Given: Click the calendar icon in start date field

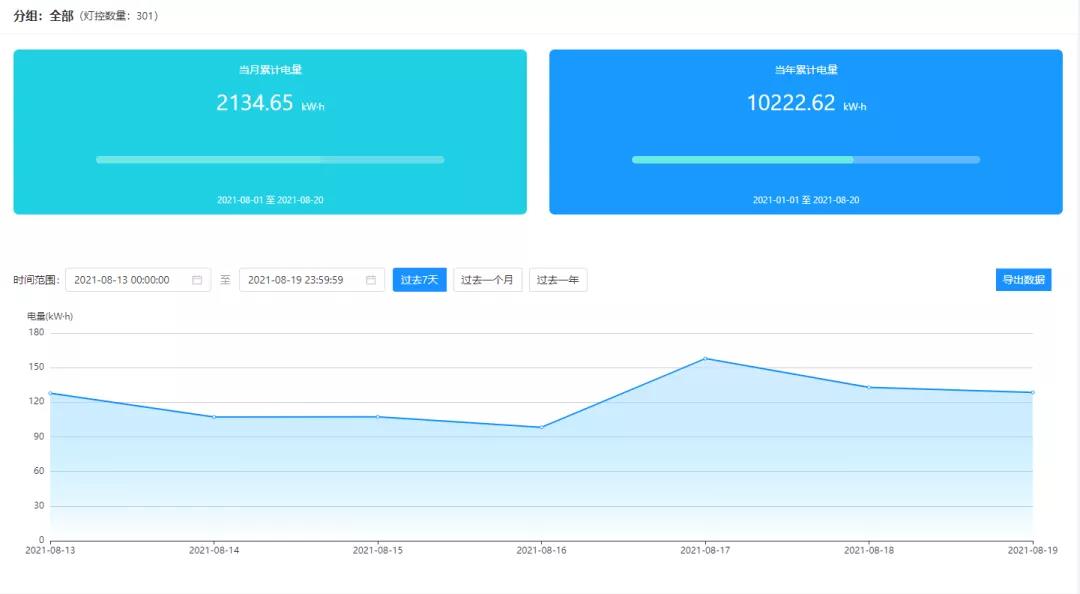Looking at the screenshot, I should pos(197,280).
